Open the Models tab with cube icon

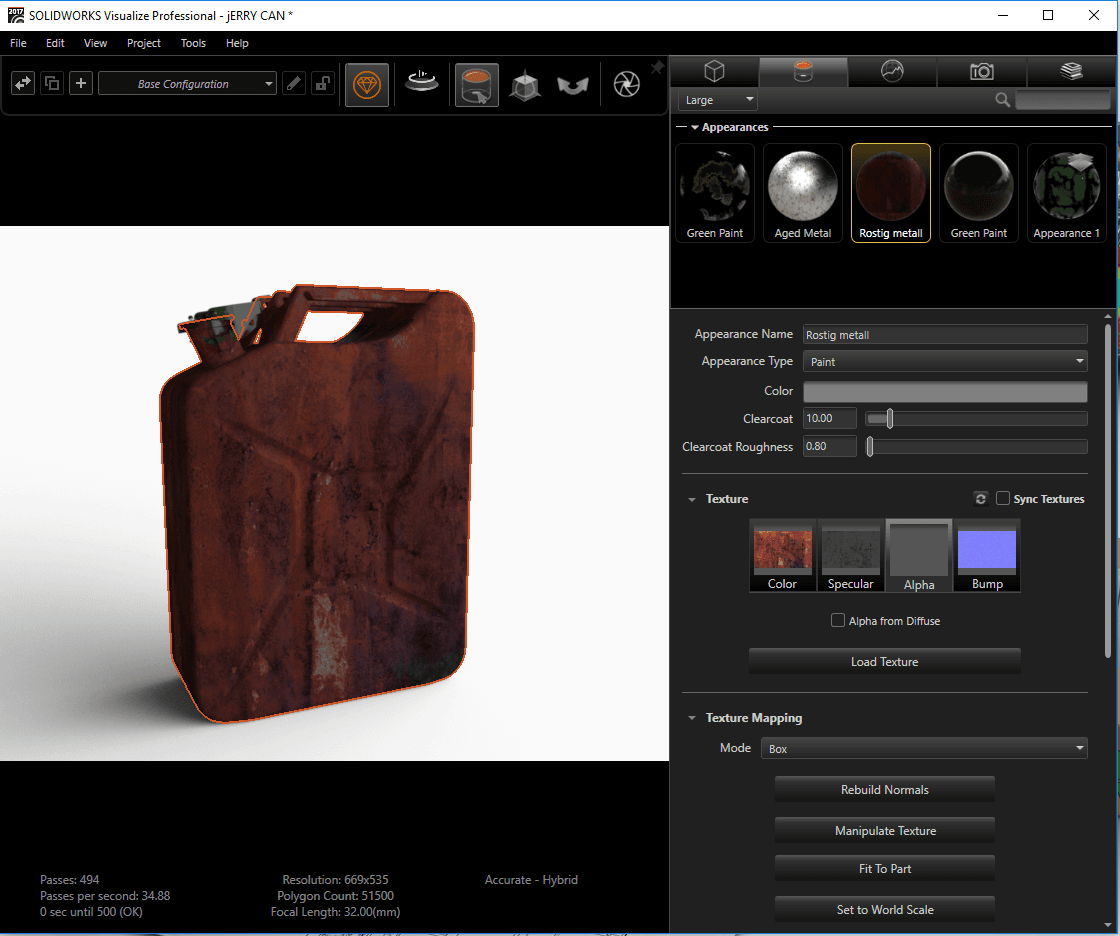[x=714, y=71]
